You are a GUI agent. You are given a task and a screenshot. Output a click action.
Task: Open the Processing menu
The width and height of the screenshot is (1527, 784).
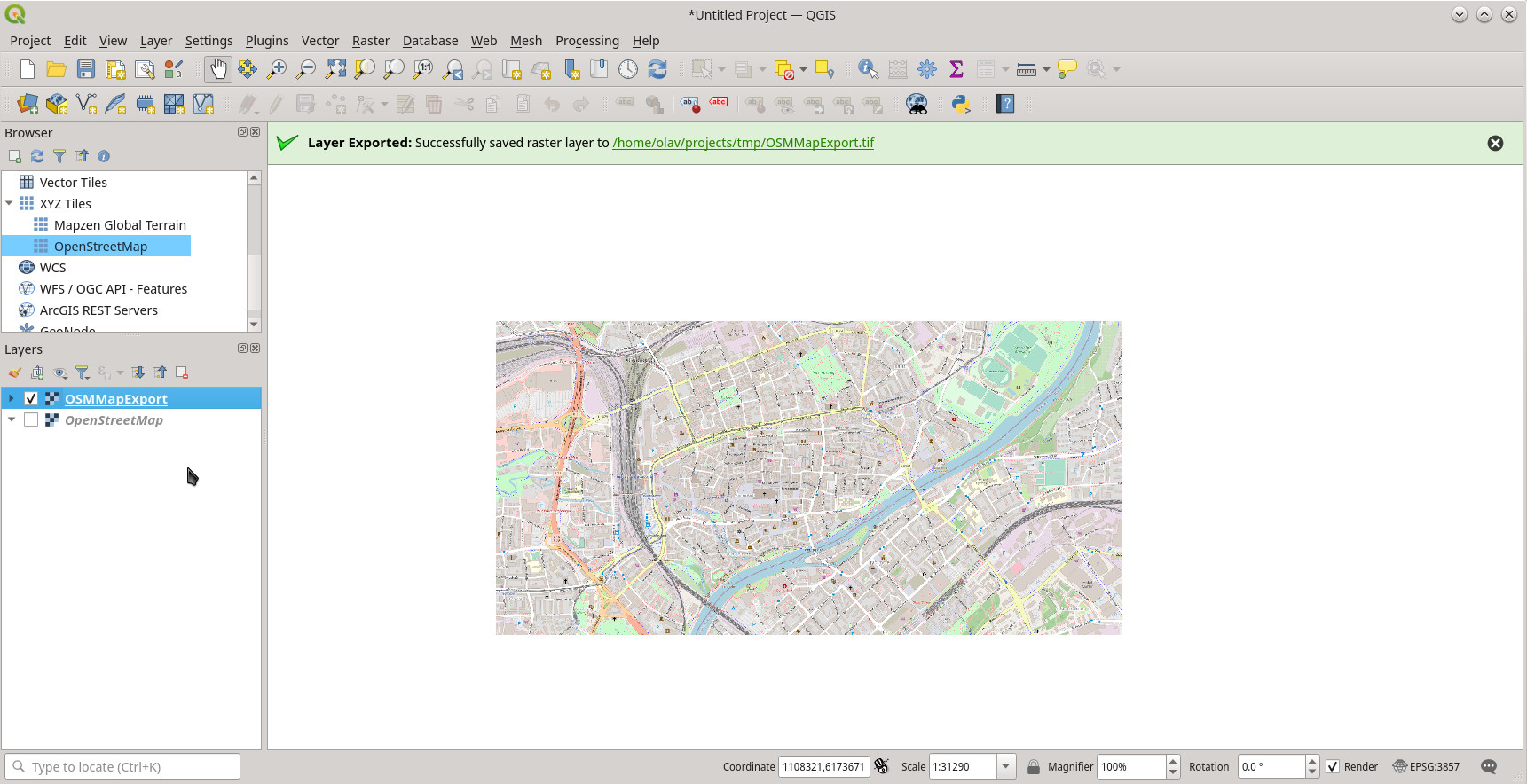click(x=587, y=41)
